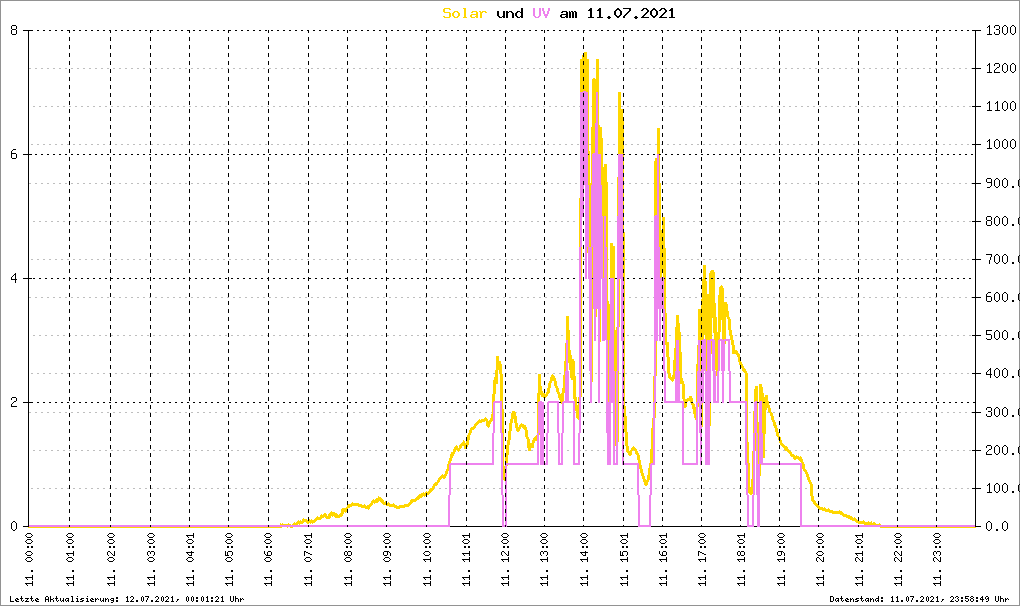Select the right axis label "1300"

tap(1002, 30)
